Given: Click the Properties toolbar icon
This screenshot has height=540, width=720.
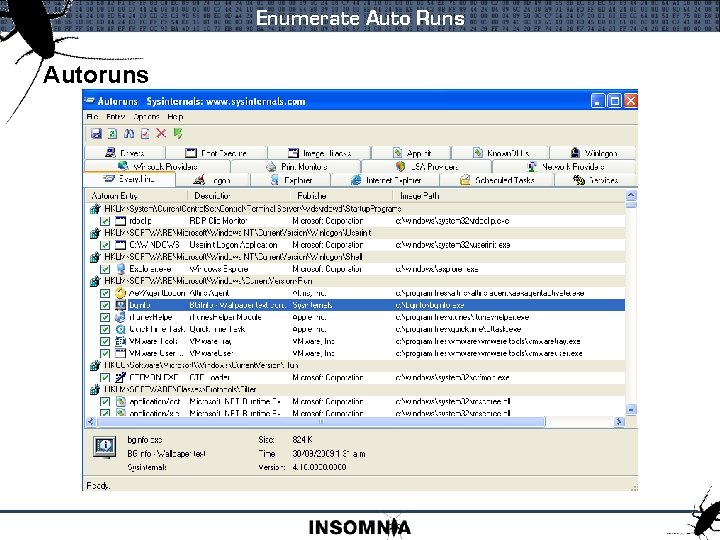Looking at the screenshot, I should coord(145,134).
